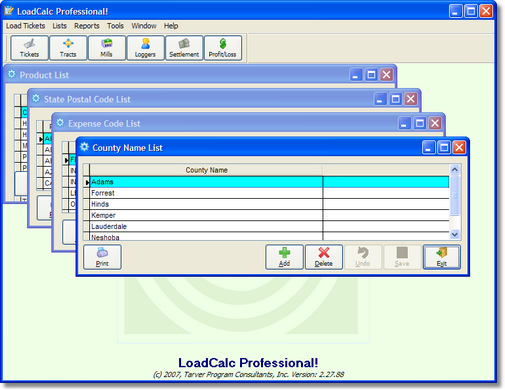Image resolution: width=505 pixels, height=391 pixels.
Task: Maximize the Expense Code List window
Action: pyautogui.click(x=420, y=123)
